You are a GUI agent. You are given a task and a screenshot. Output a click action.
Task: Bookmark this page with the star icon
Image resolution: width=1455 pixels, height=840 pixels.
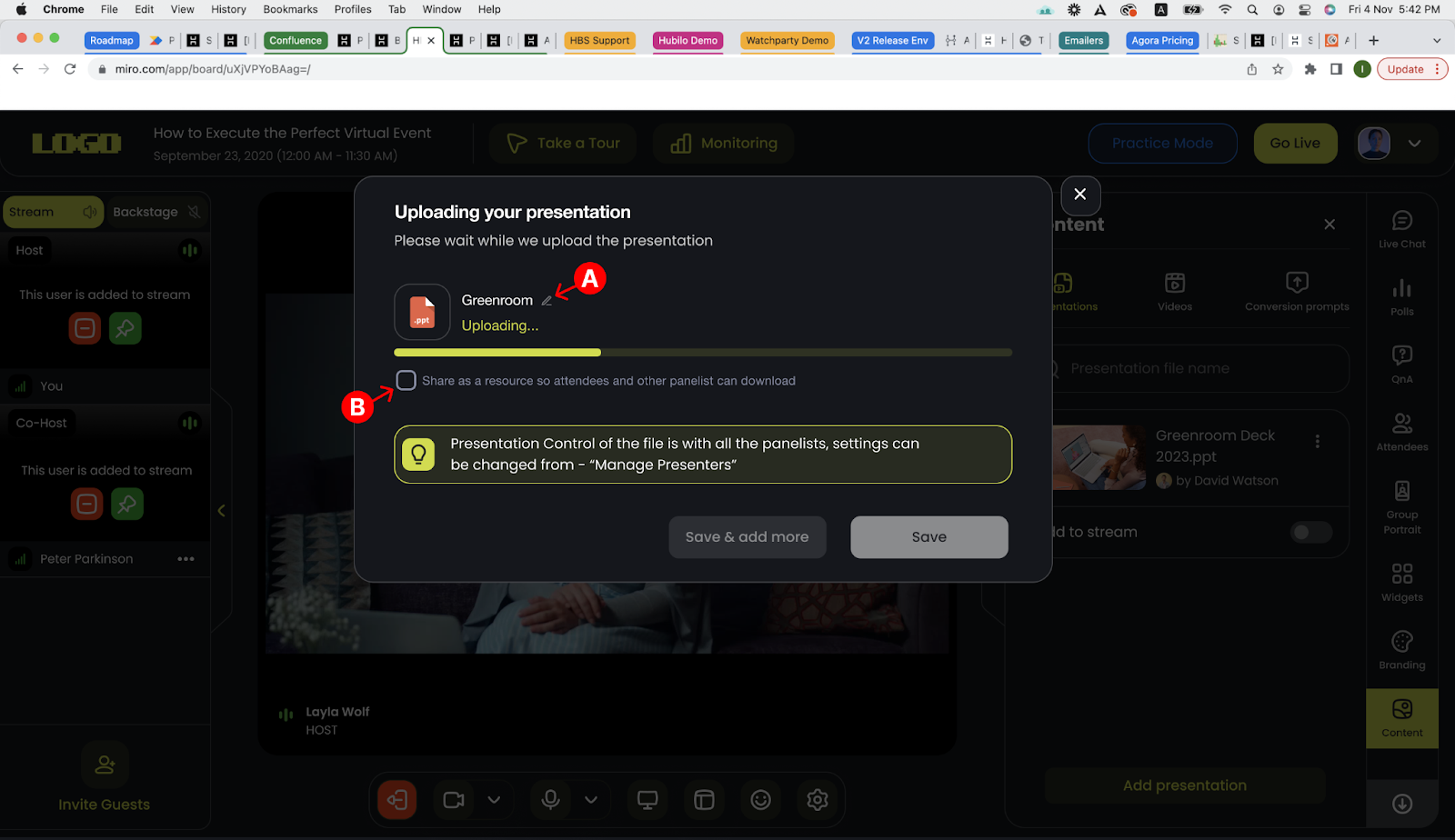click(x=1278, y=69)
